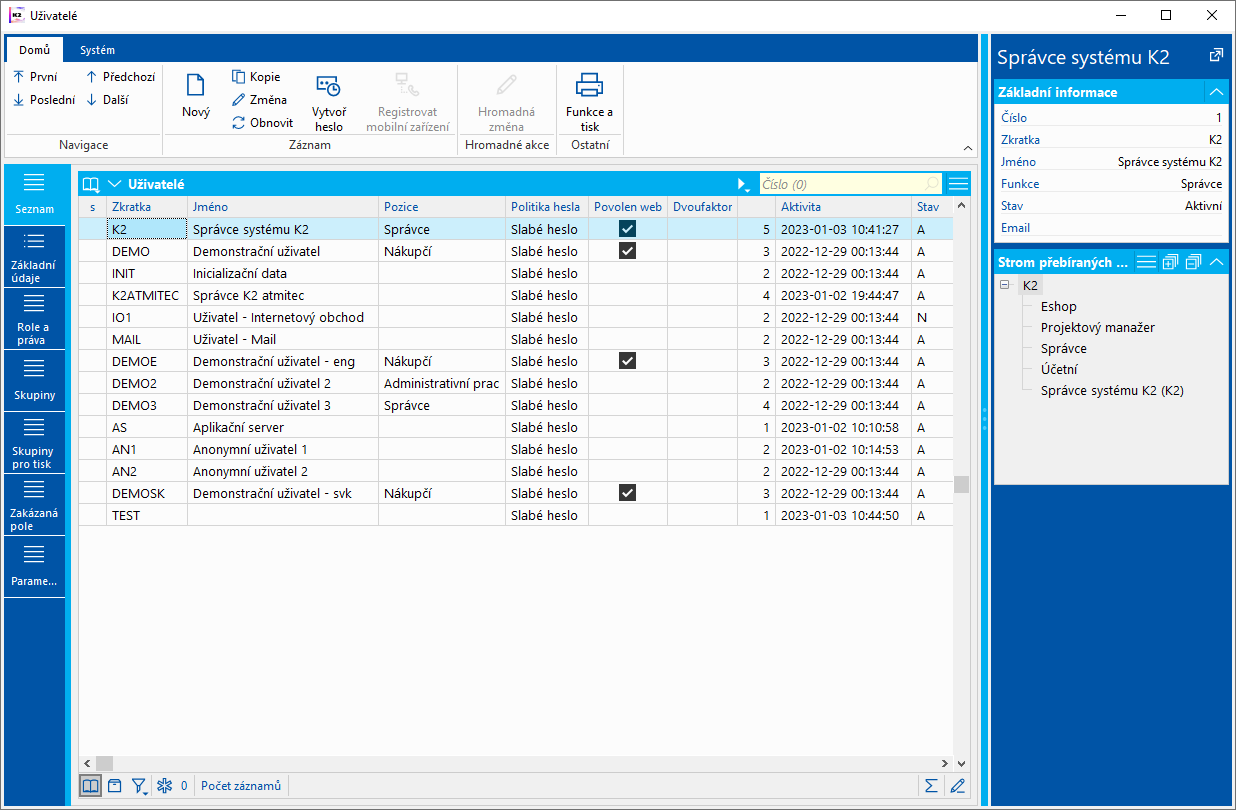Switch to the Domů ribbon tab
The height and width of the screenshot is (810, 1236).
[x=34, y=50]
